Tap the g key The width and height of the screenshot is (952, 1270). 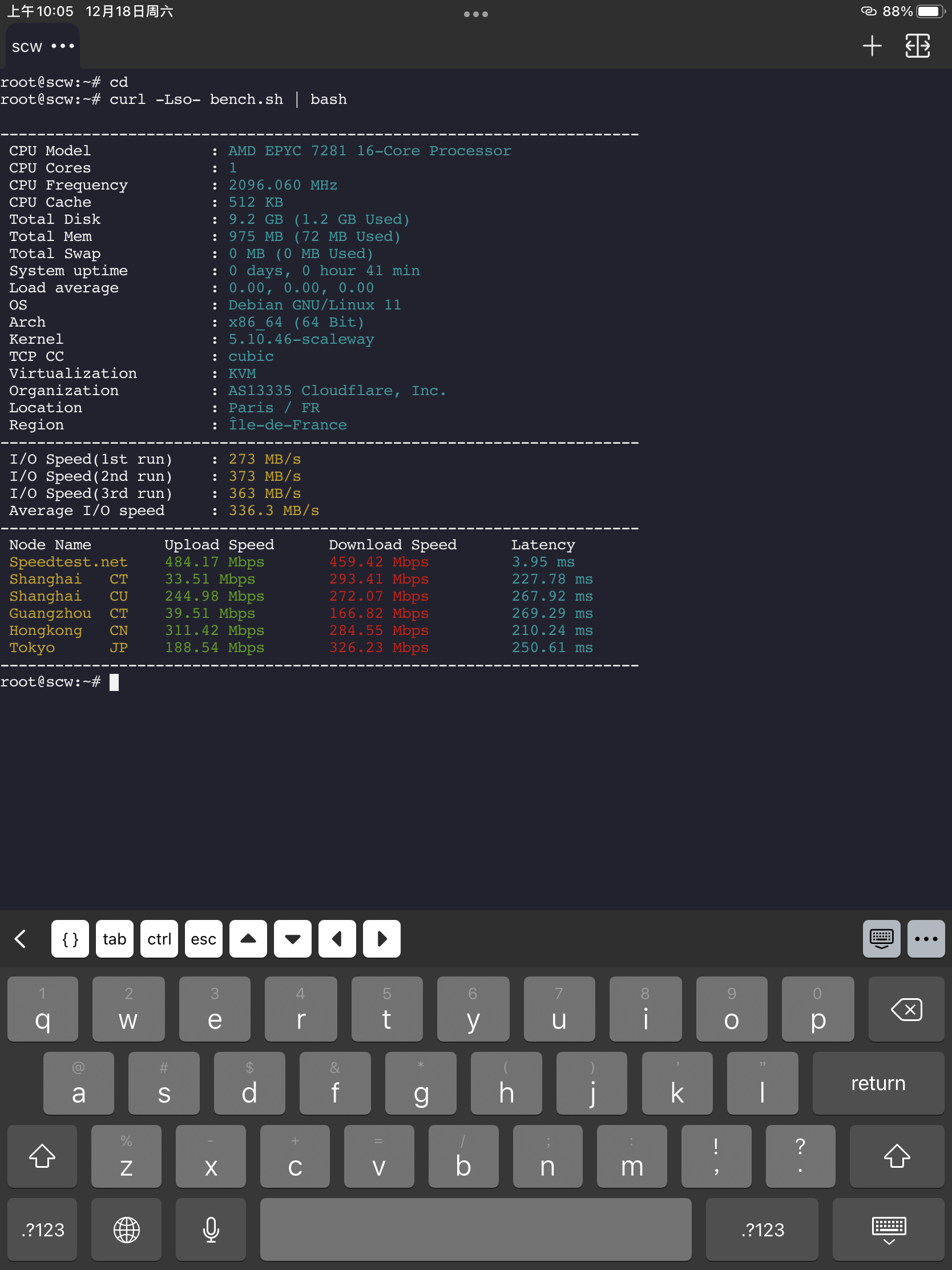[x=421, y=1083]
